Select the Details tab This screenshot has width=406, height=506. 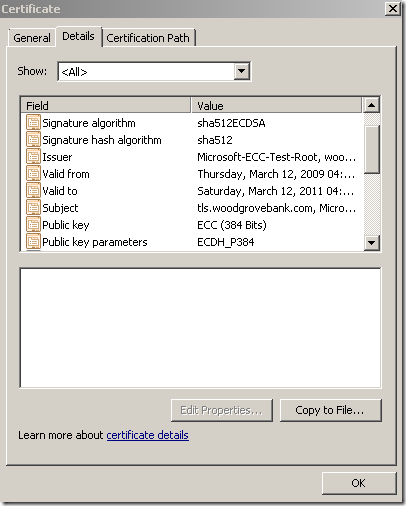click(79, 36)
